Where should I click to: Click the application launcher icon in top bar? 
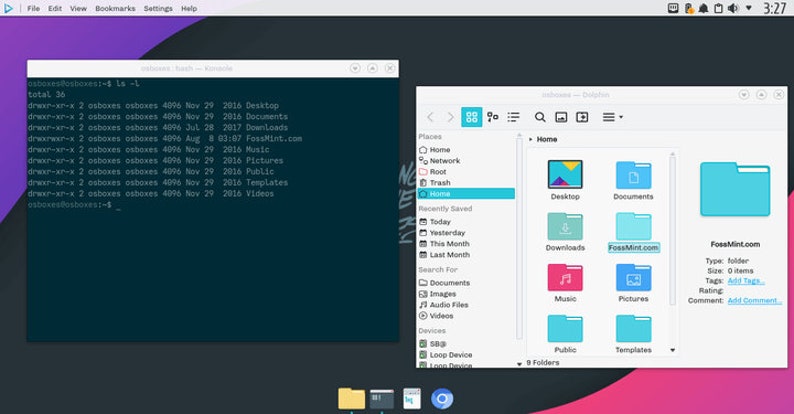9,8
